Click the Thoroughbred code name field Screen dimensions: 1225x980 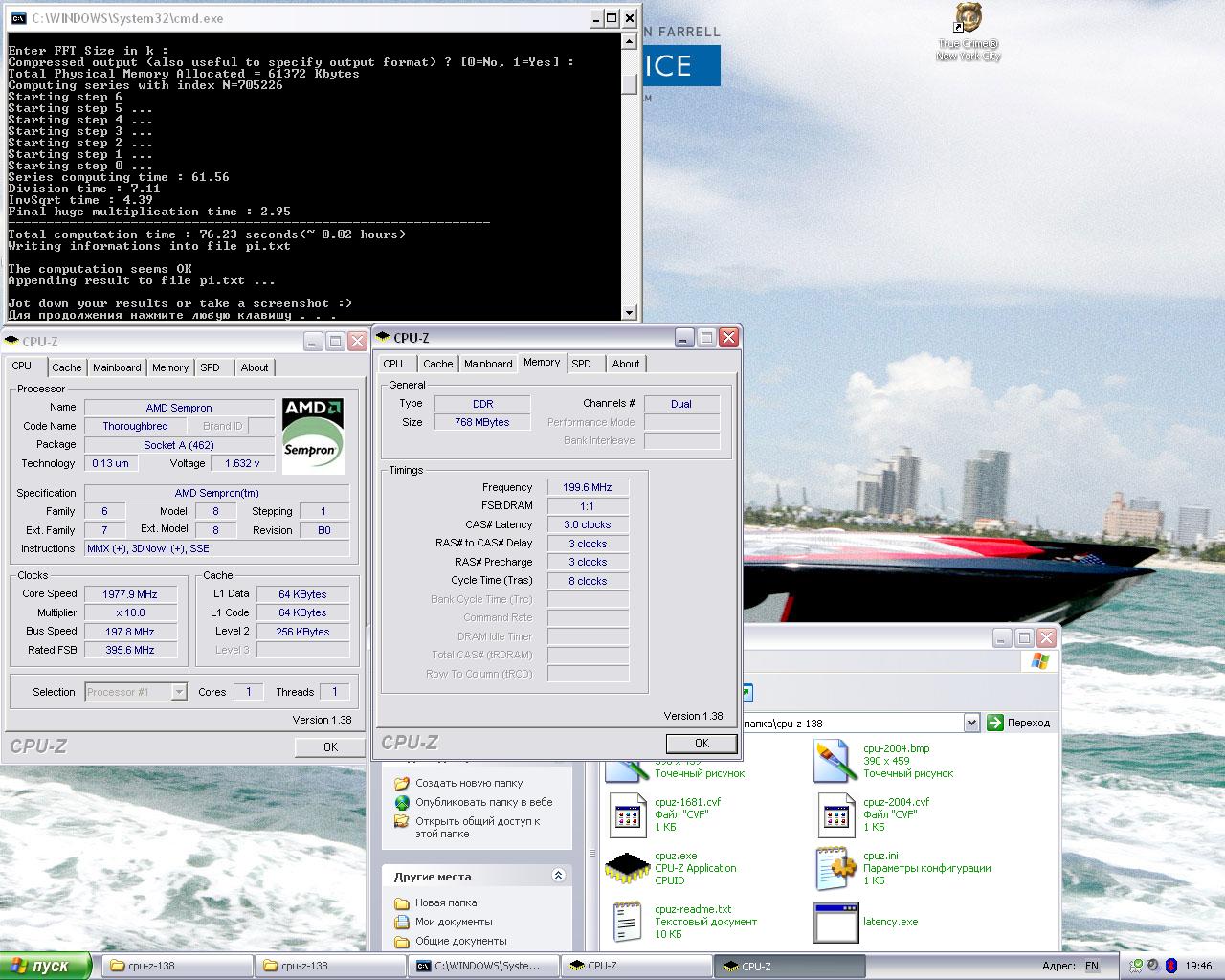(x=136, y=426)
